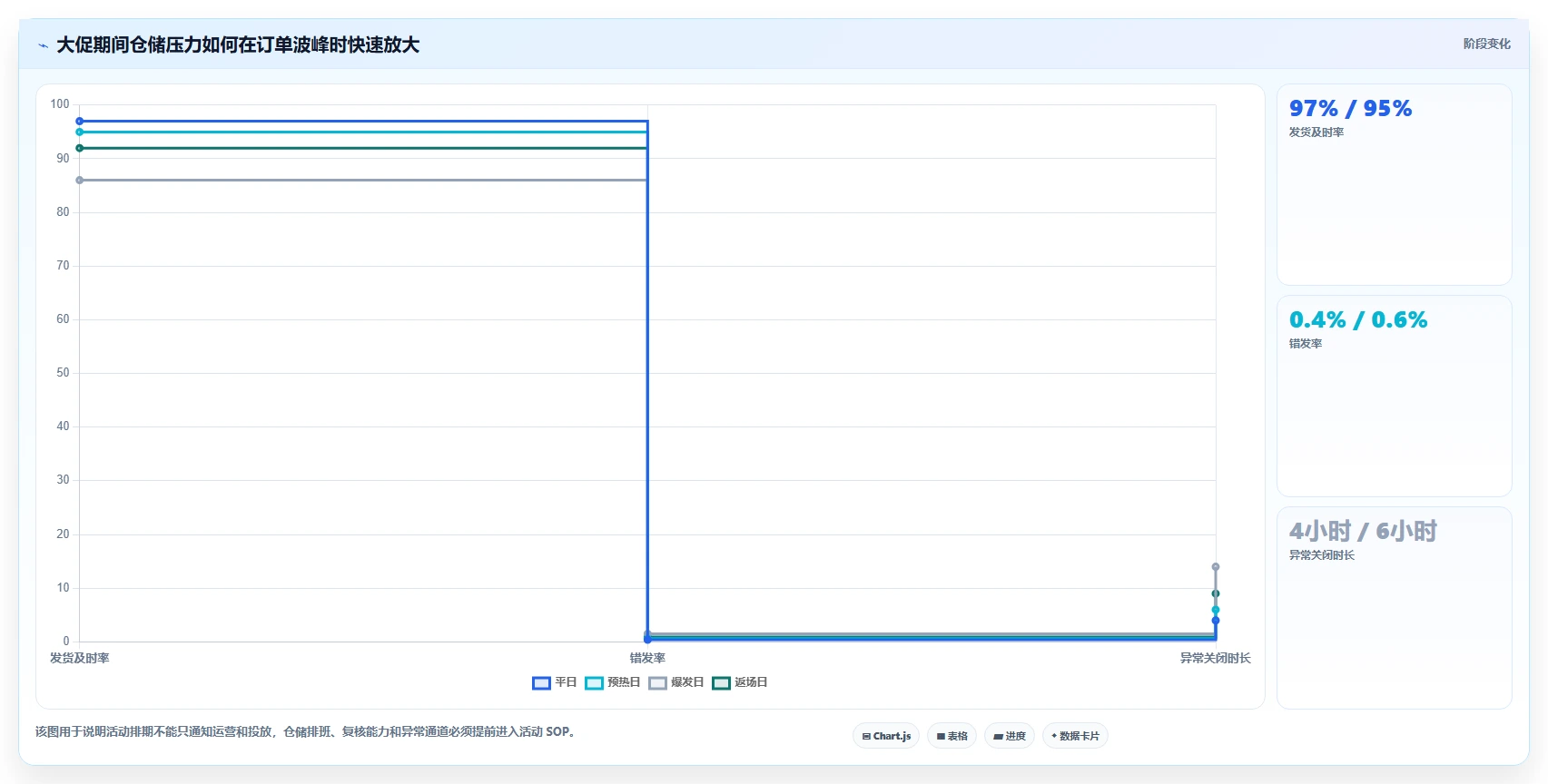Click the 发货及时率 x-axis label
Image resolution: width=1548 pixels, height=784 pixels.
pyautogui.click(x=80, y=658)
